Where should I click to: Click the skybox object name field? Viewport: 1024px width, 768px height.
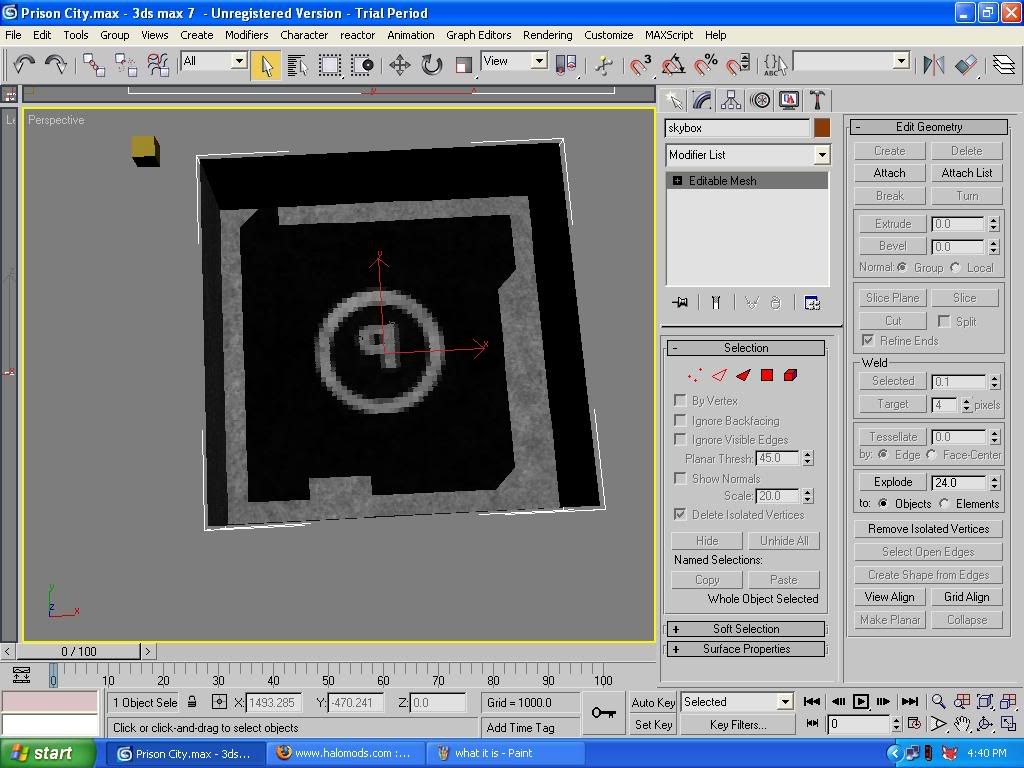(x=737, y=128)
